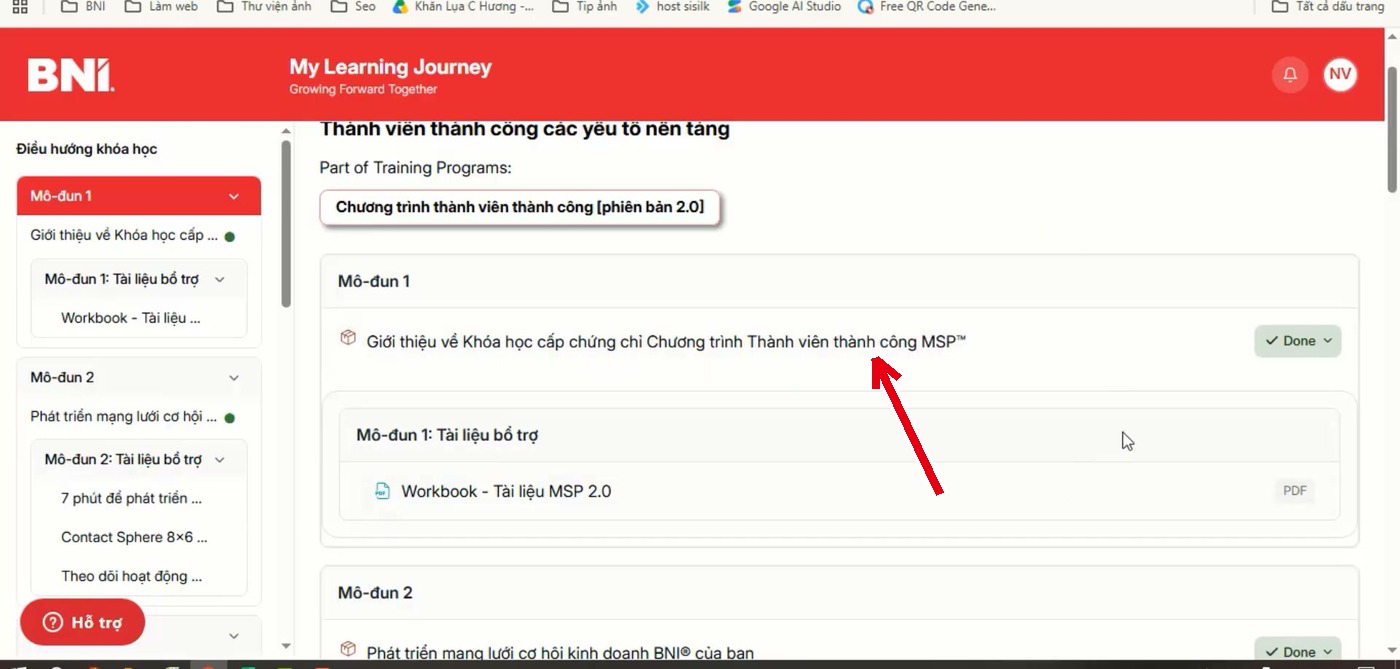1400x669 pixels.
Task: Click Thành viên thành công page title
Action: point(525,129)
